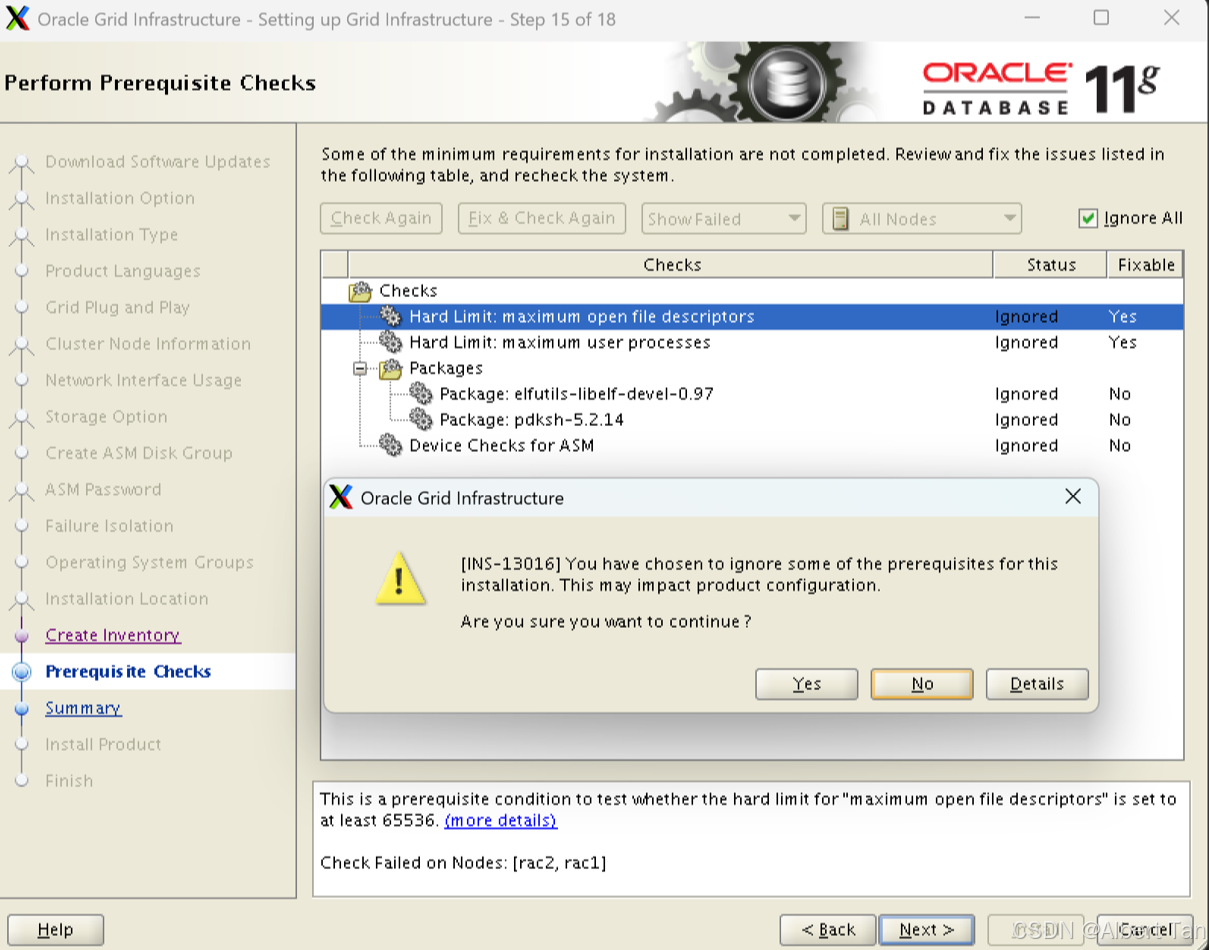Select the Installation Location step
Image resolution: width=1210 pixels, height=950 pixels.
[127, 600]
